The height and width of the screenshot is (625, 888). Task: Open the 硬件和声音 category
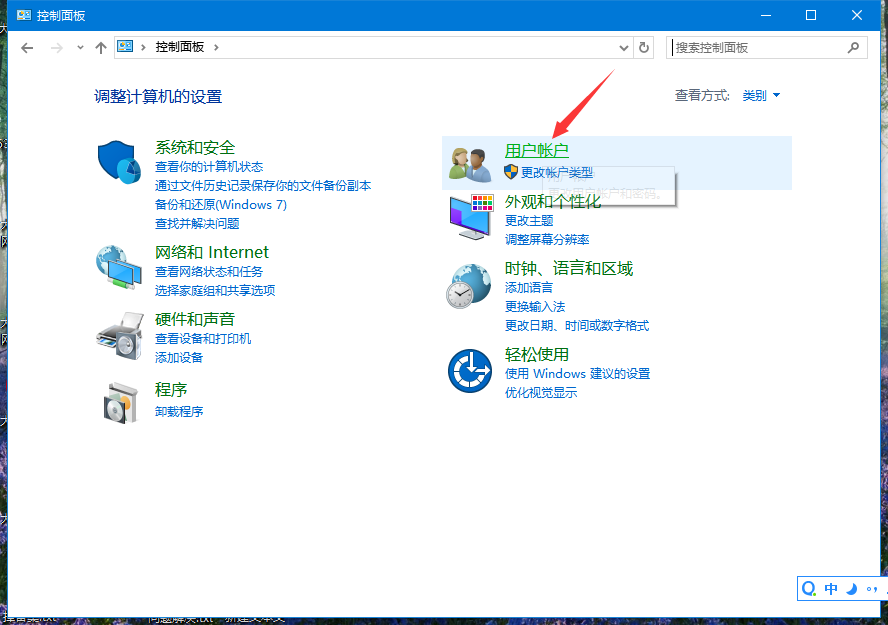[195, 319]
